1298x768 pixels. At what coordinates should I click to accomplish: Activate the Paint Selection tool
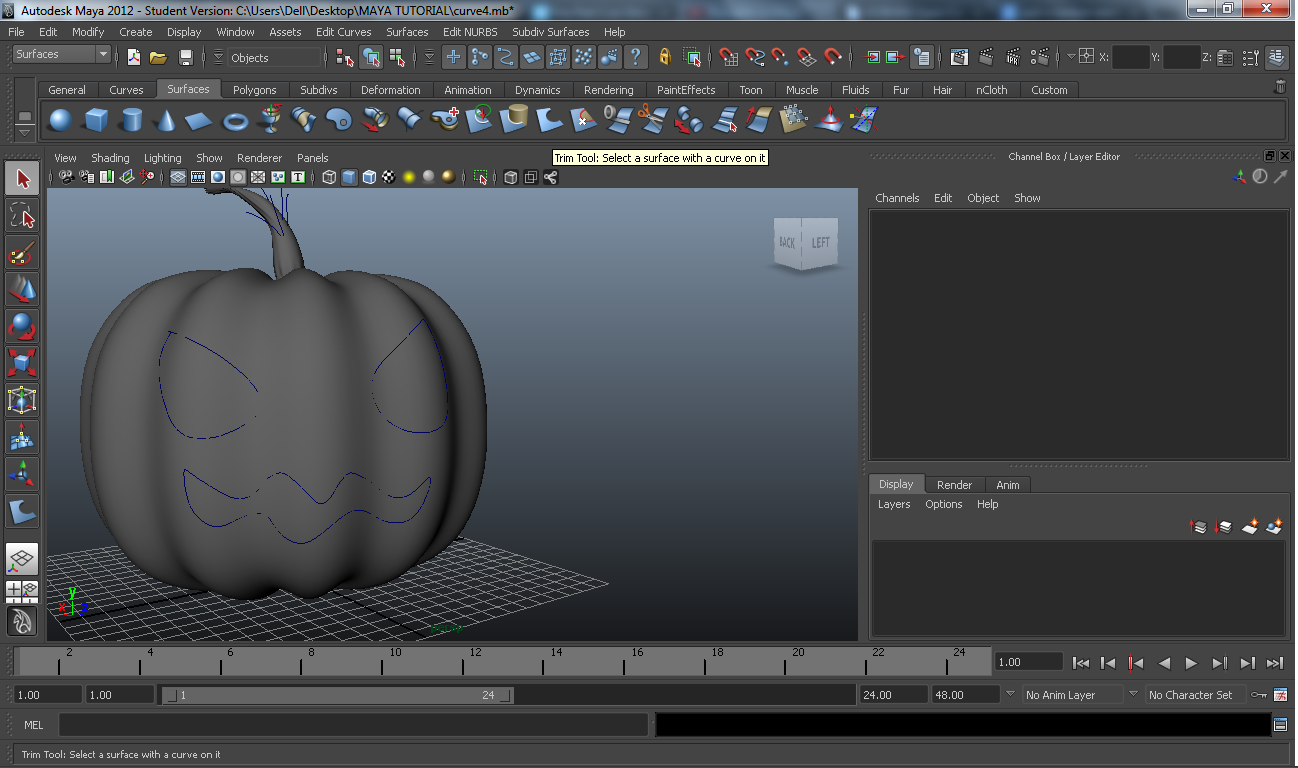[x=22, y=253]
